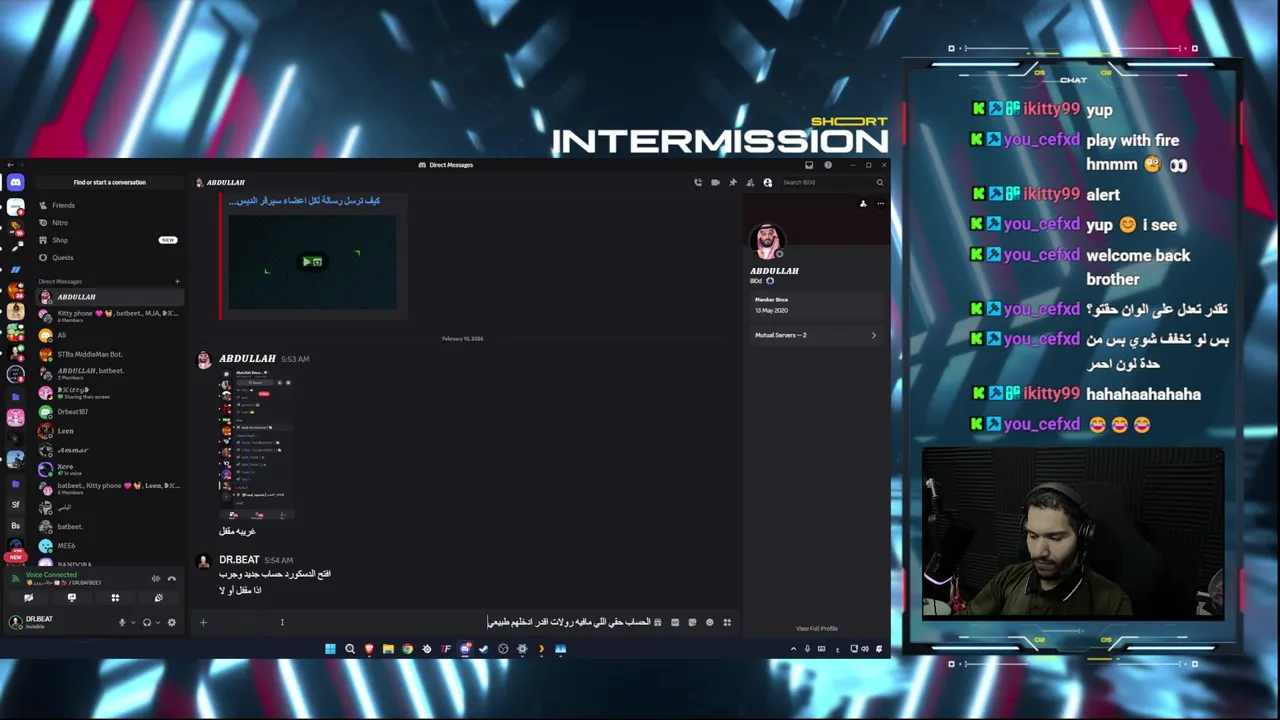Click ABDULLAH profile avatar
The height and width of the screenshot is (720, 1280).
pyautogui.click(x=767, y=241)
